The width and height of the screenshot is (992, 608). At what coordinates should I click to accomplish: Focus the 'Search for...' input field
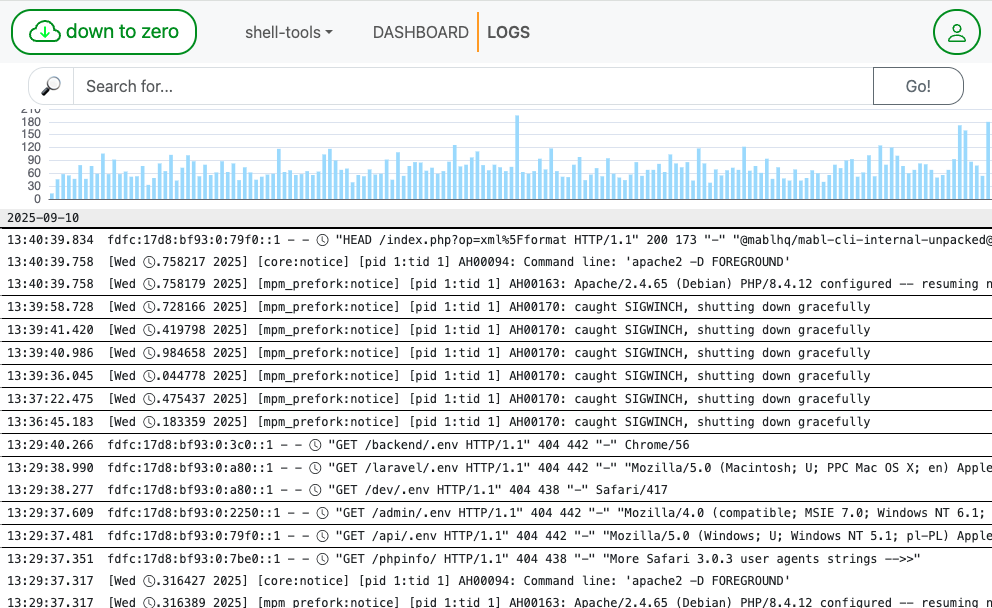[472, 86]
